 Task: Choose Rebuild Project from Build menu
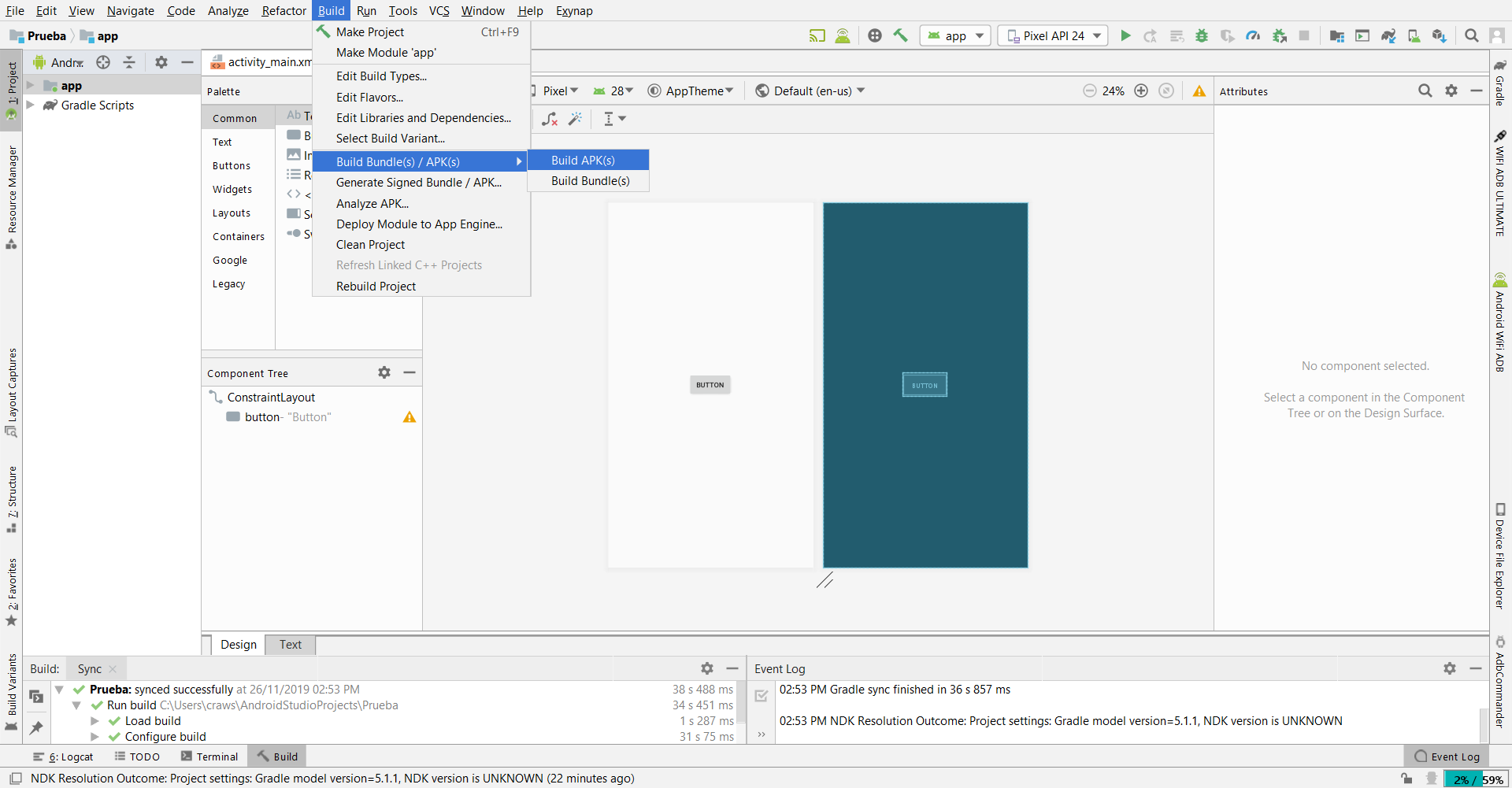[421, 287]
